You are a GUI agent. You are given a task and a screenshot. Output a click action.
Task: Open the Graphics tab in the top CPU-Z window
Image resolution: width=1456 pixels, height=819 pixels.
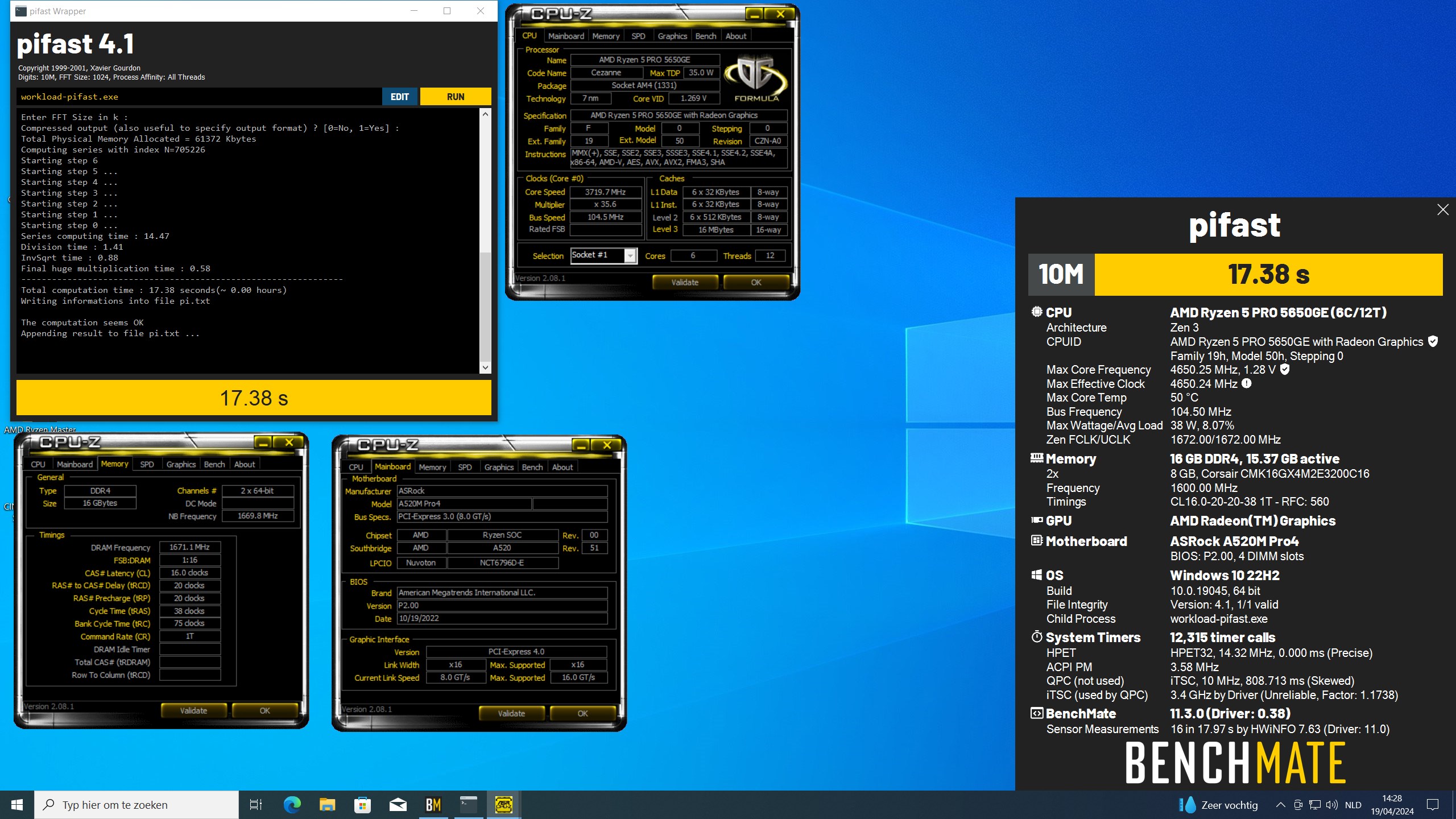[672, 36]
